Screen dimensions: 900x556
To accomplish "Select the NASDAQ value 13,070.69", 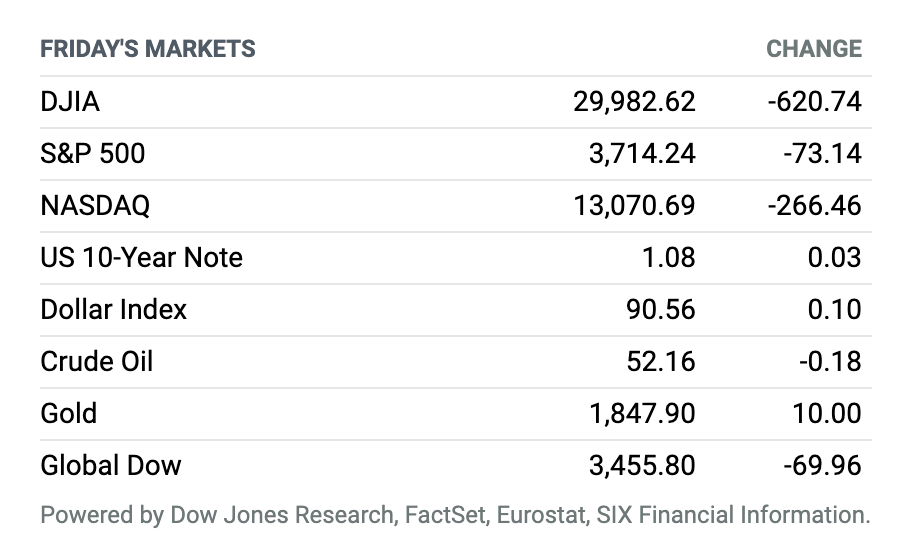I will [x=634, y=205].
